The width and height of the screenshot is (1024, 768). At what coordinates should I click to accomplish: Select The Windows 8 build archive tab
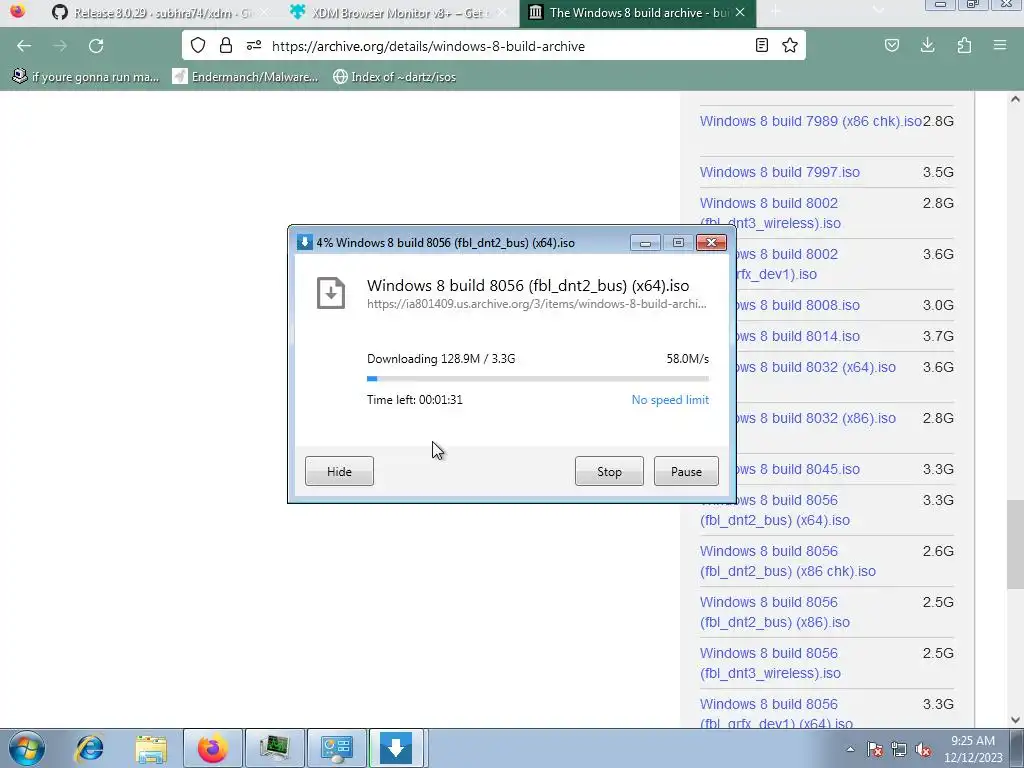click(637, 12)
